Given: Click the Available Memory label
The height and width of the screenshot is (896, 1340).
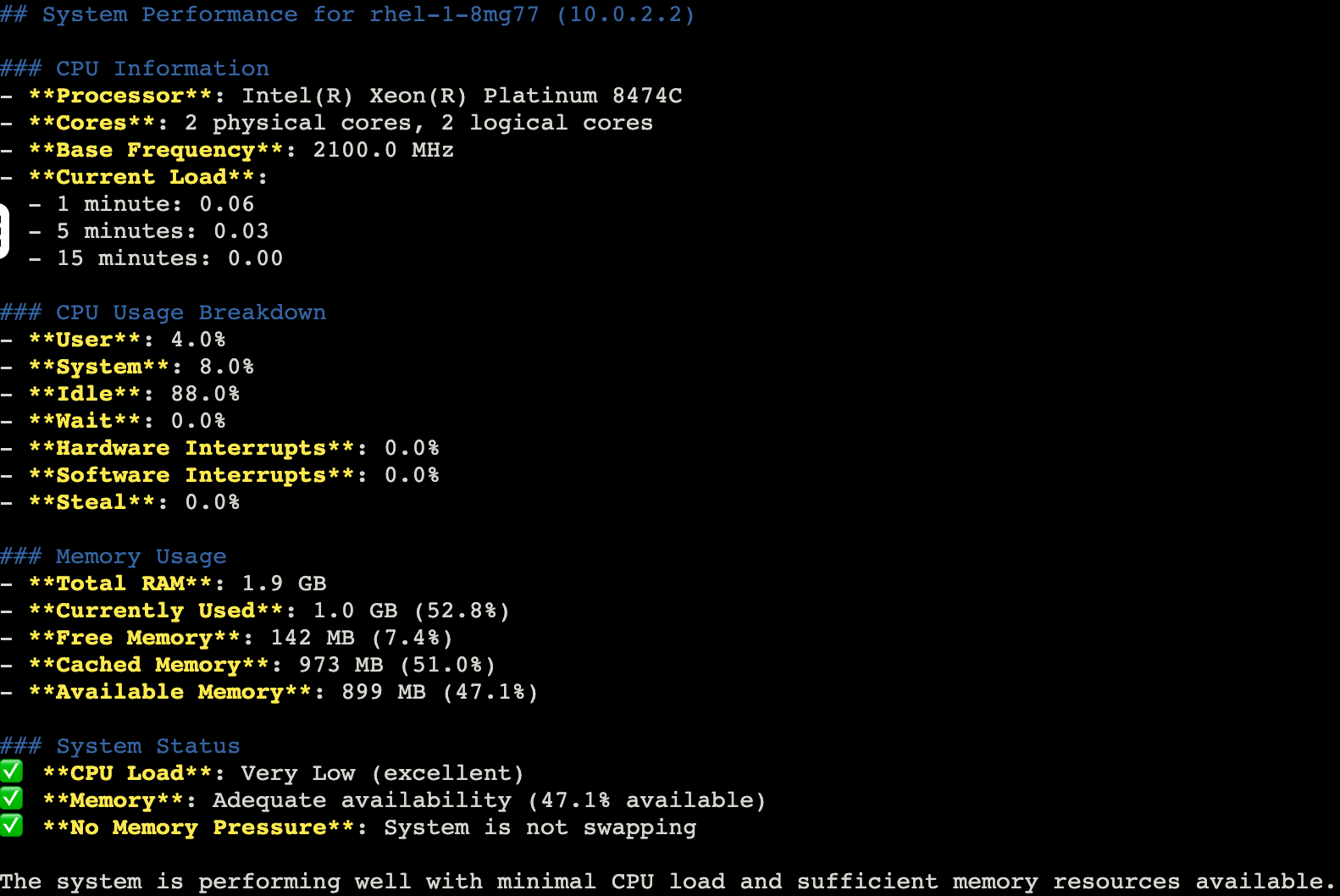Looking at the screenshot, I should point(169,692).
